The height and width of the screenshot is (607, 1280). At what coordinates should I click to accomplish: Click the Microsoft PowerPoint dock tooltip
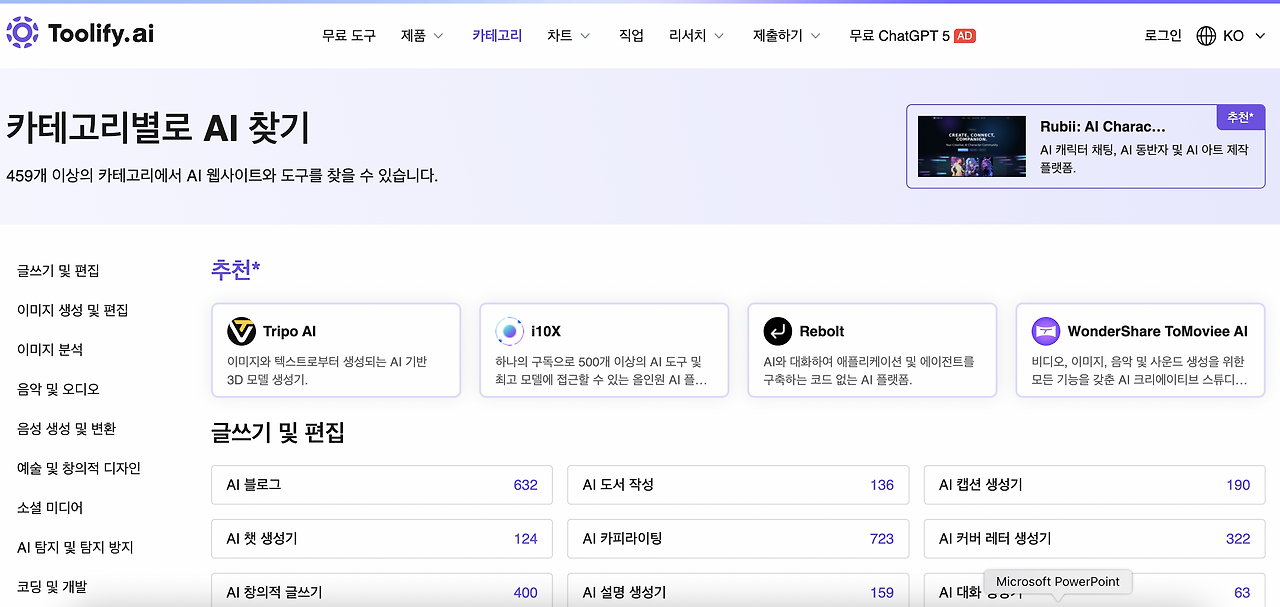pos(1058,582)
